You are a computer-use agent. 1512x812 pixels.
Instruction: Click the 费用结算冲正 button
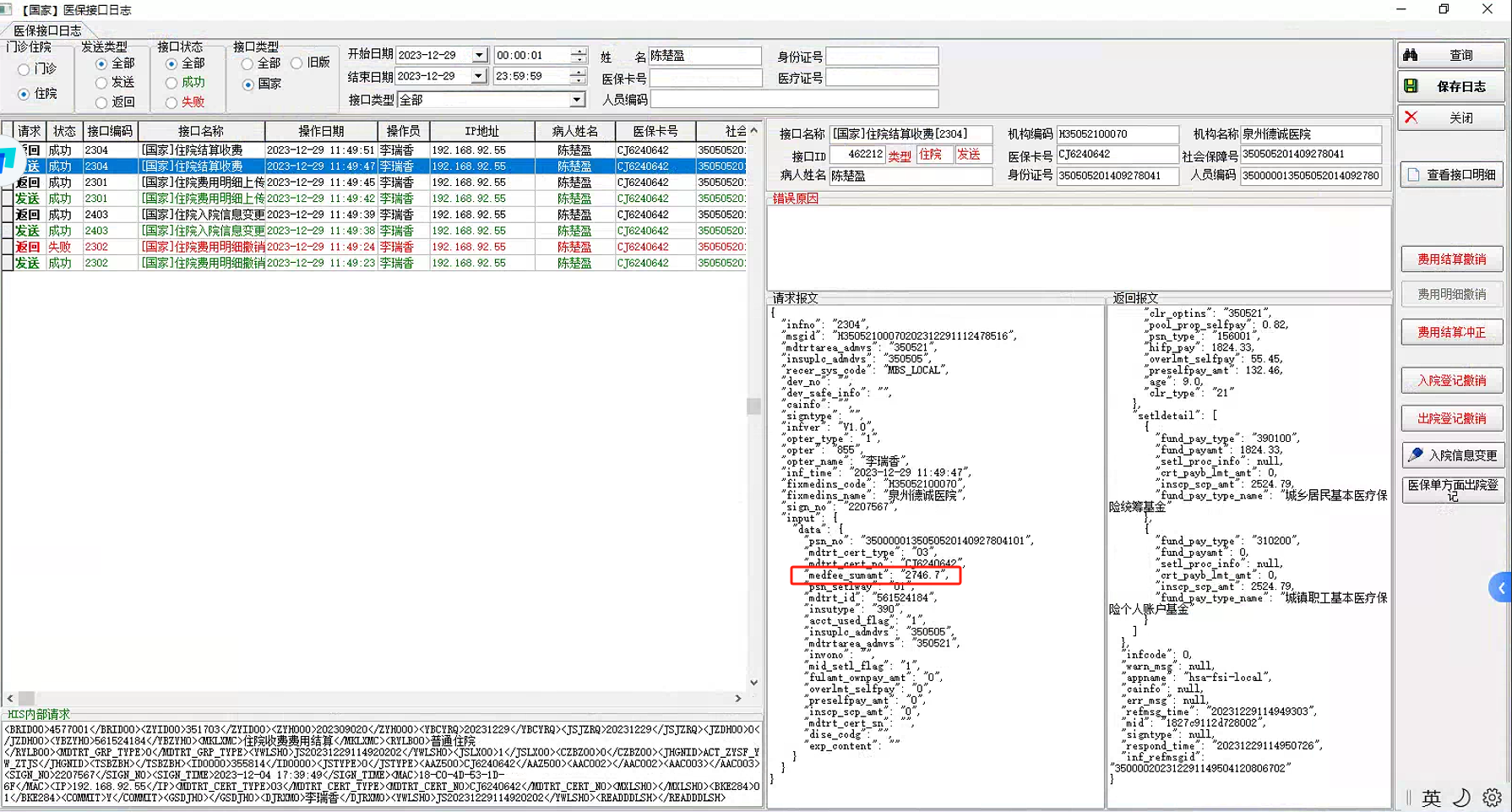1452,333
